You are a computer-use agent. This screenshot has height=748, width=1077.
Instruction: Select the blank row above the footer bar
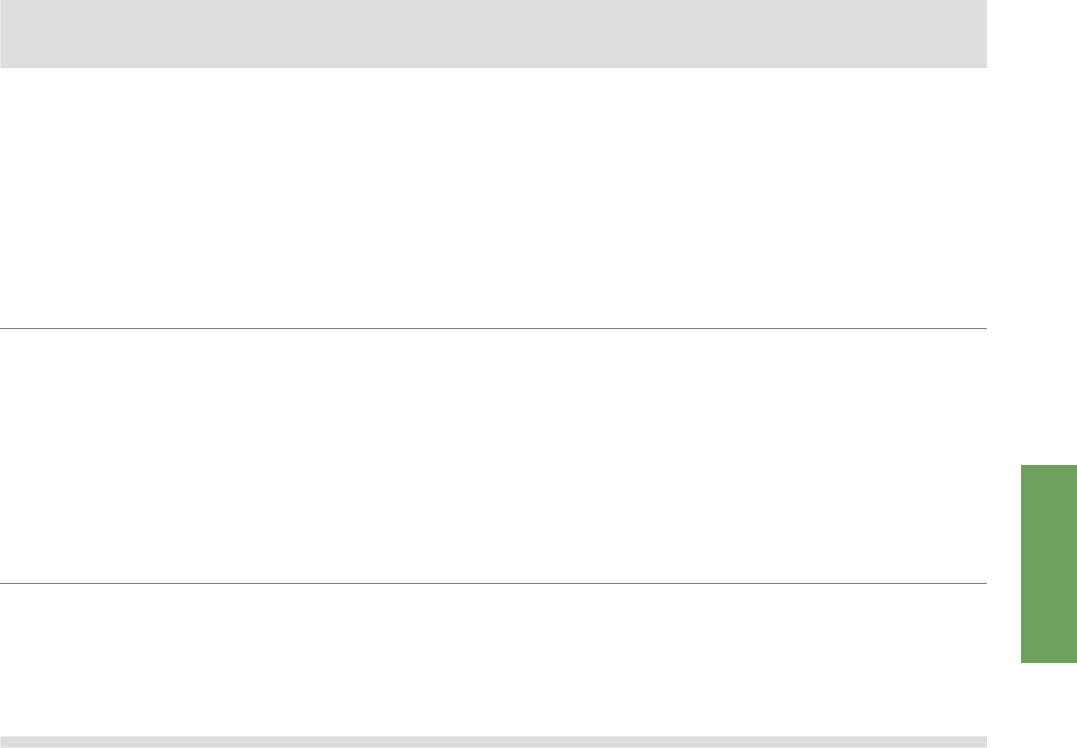[x=493, y=660]
